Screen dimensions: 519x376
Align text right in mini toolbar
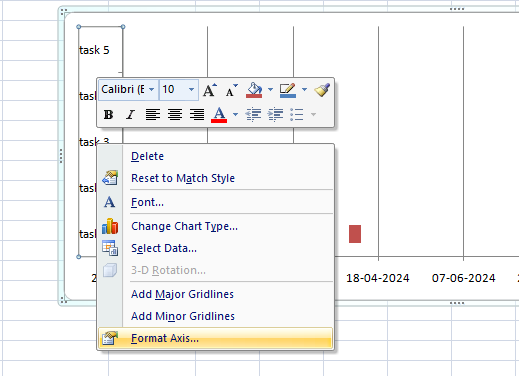pos(197,115)
